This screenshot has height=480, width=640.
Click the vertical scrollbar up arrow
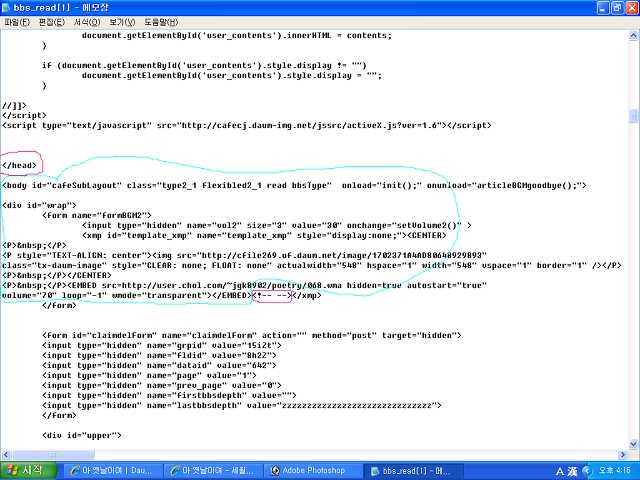point(633,36)
